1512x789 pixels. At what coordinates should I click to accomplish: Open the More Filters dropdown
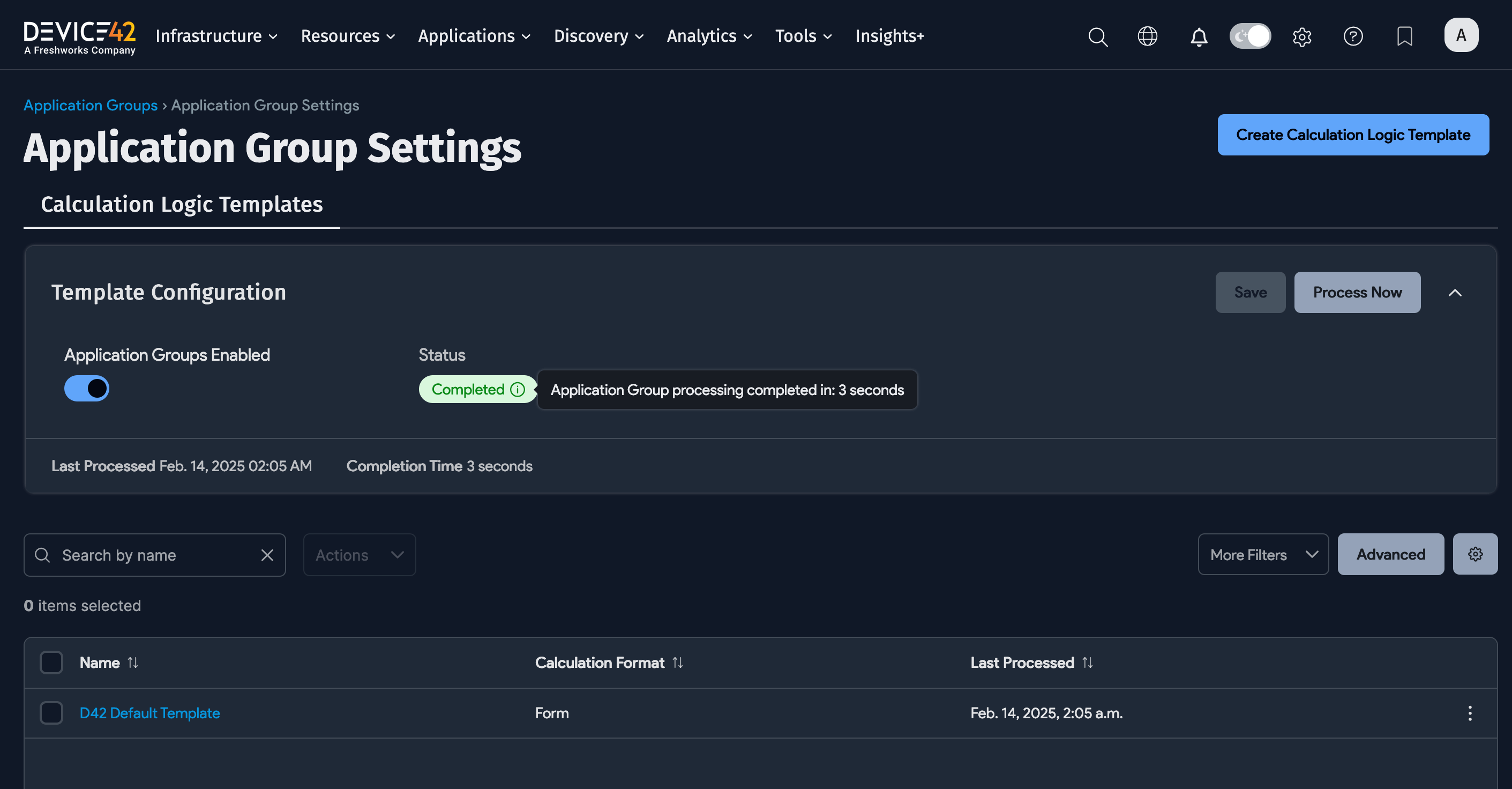(x=1263, y=554)
